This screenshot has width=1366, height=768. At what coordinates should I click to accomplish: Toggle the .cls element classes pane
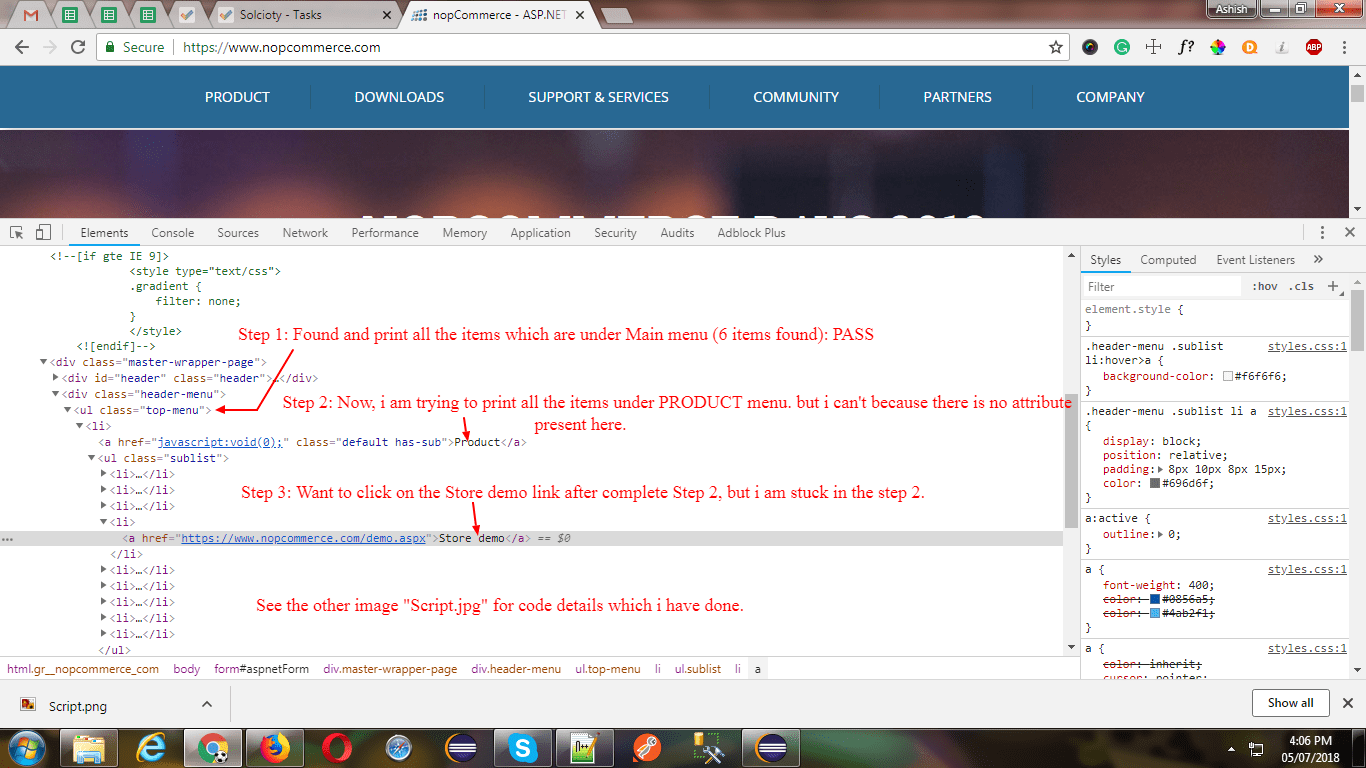tap(1301, 287)
